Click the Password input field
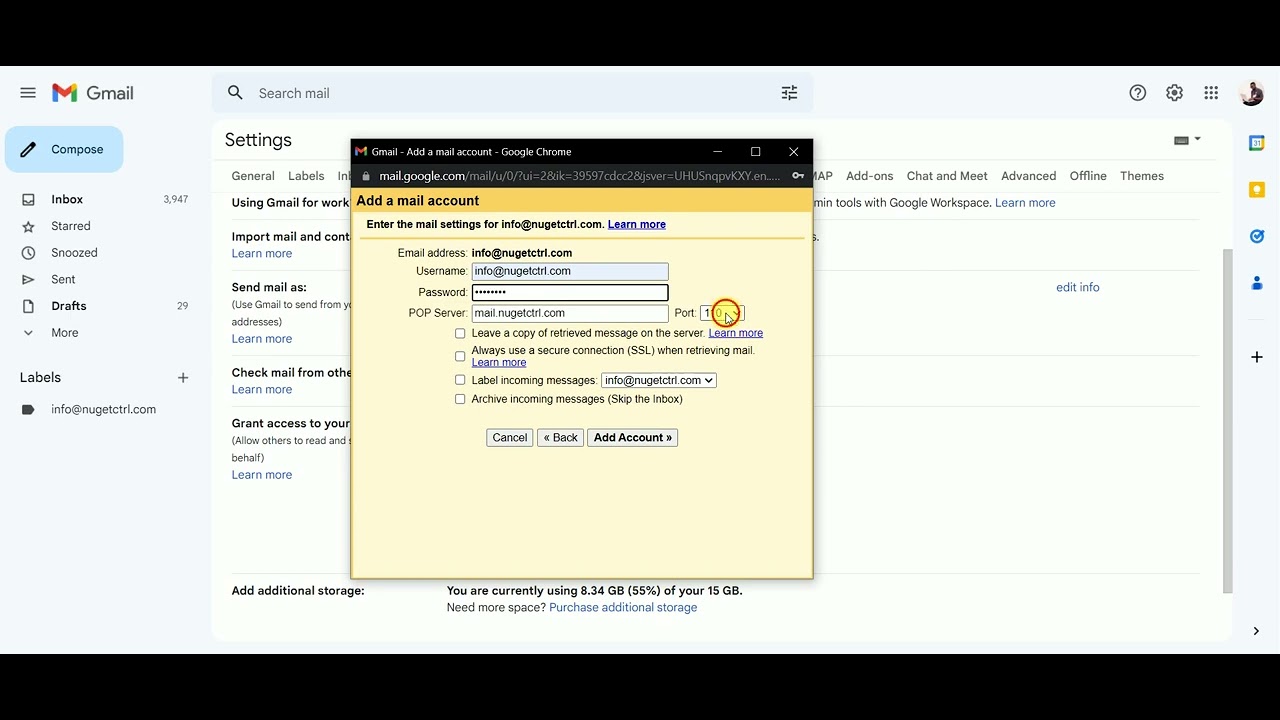This screenshot has height=720, width=1280. coord(570,292)
